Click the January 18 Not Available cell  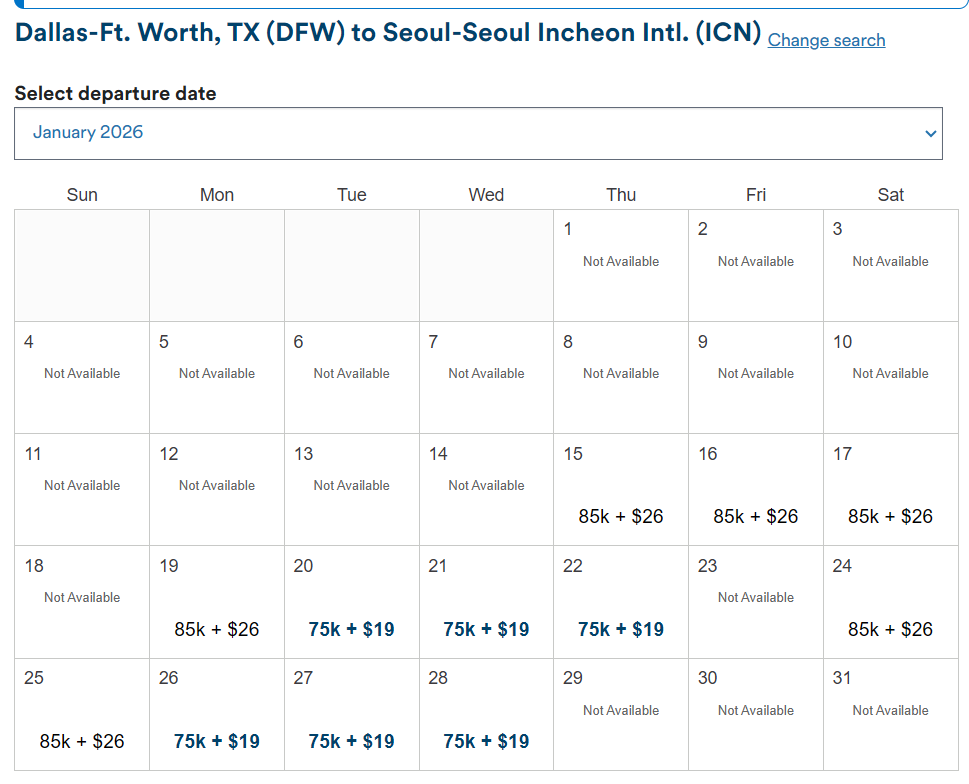point(82,598)
